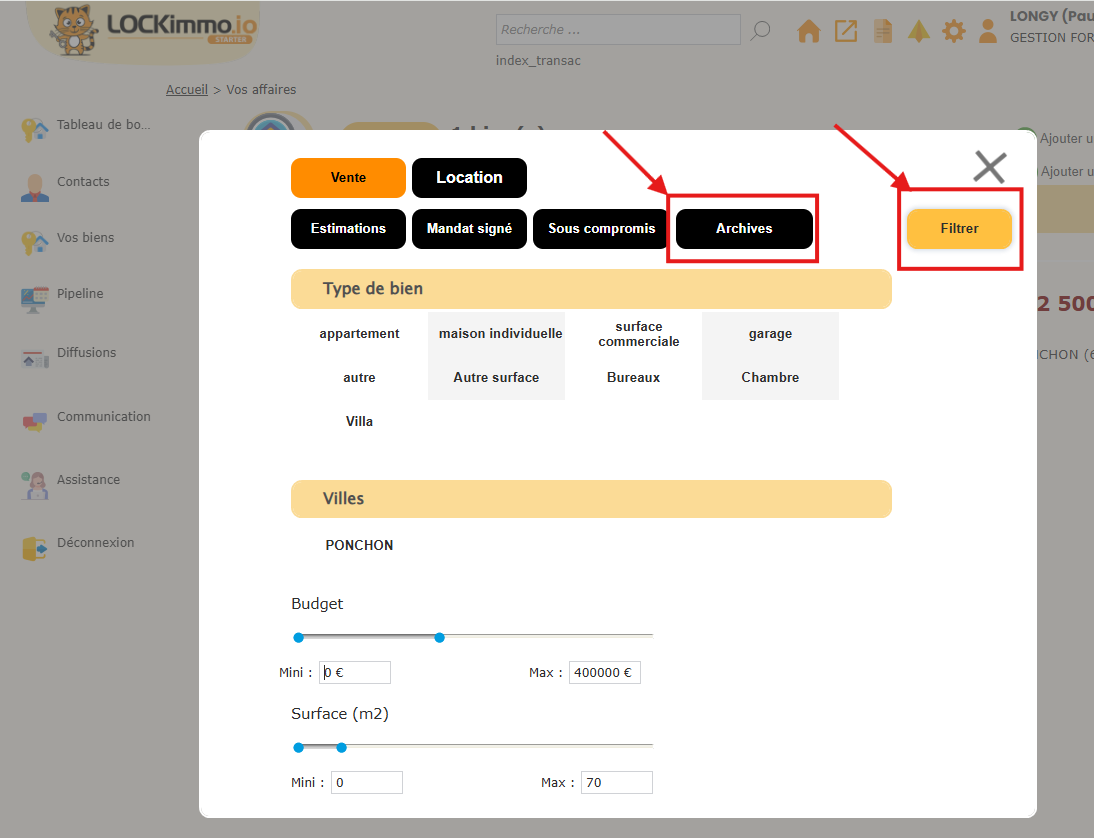Click the home icon in top toolbar
This screenshot has width=1094, height=838.
[x=808, y=32]
